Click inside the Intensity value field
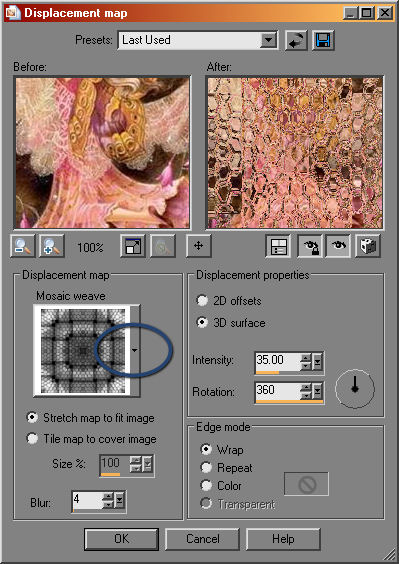This screenshot has height=564, width=399. tap(277, 361)
